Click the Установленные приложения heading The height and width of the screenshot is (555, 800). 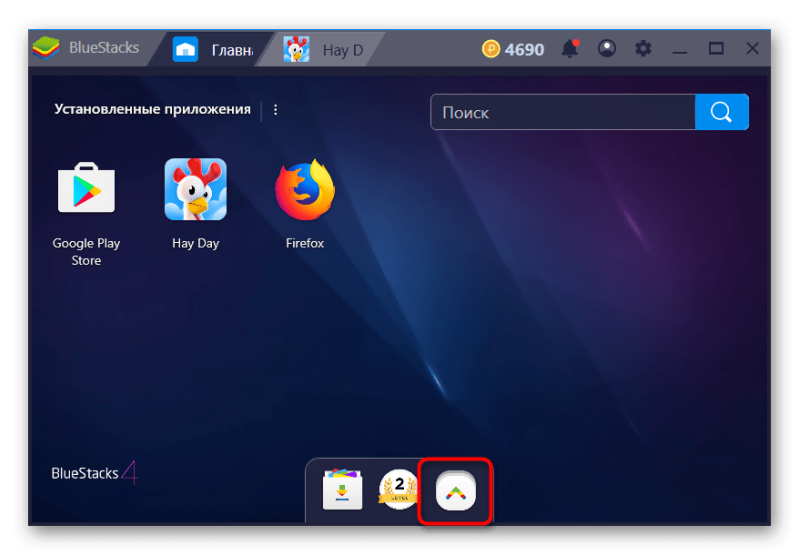[x=153, y=109]
